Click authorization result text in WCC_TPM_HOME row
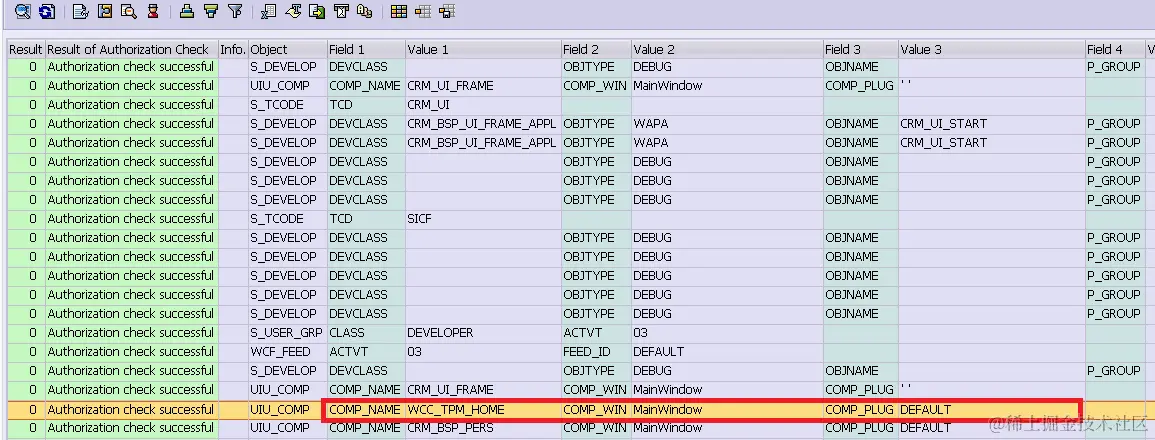This screenshot has width=1155, height=440. 131,409
